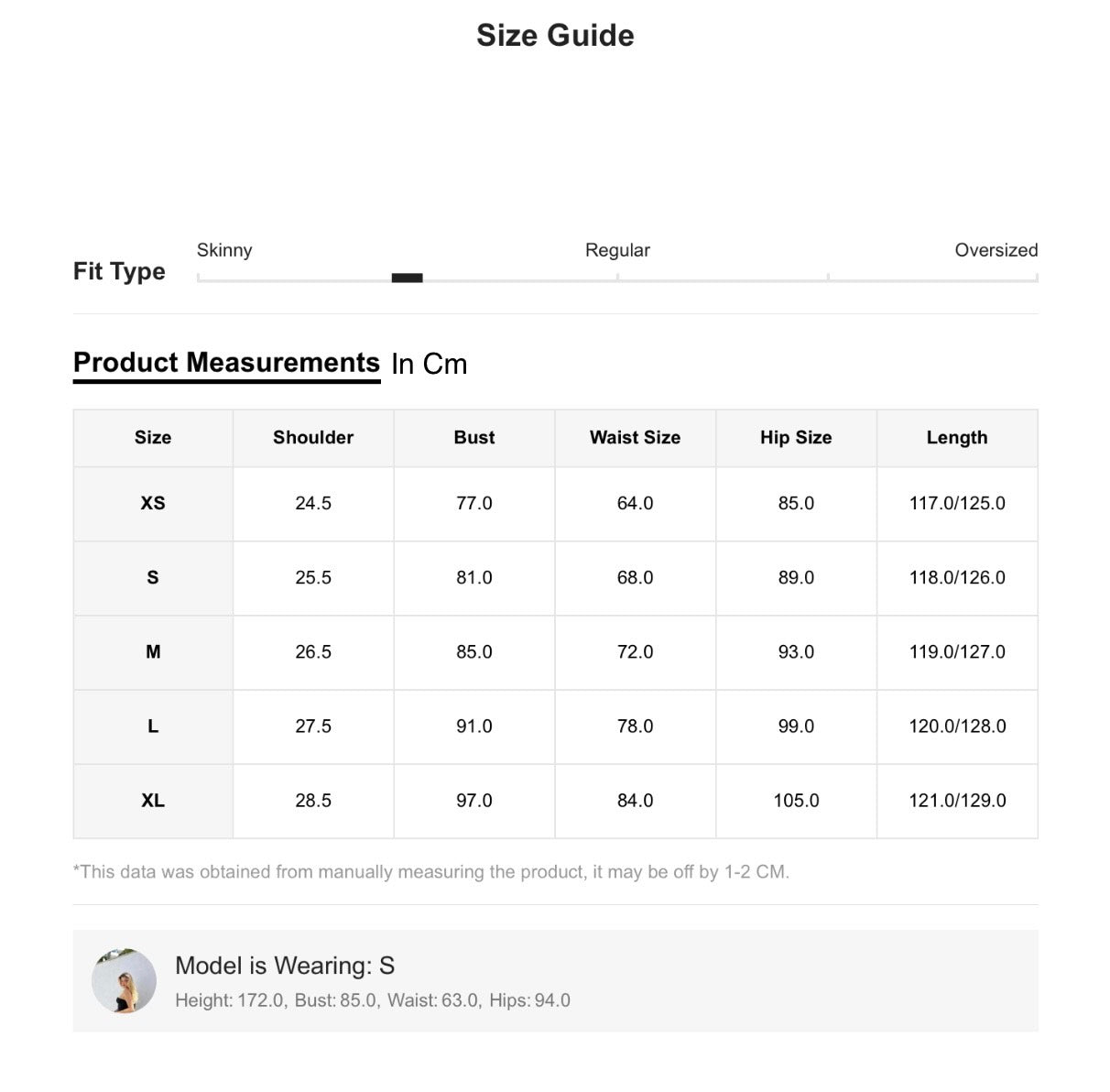Select the M size row label
This screenshot has width=1110, height=1092.
[x=153, y=652]
